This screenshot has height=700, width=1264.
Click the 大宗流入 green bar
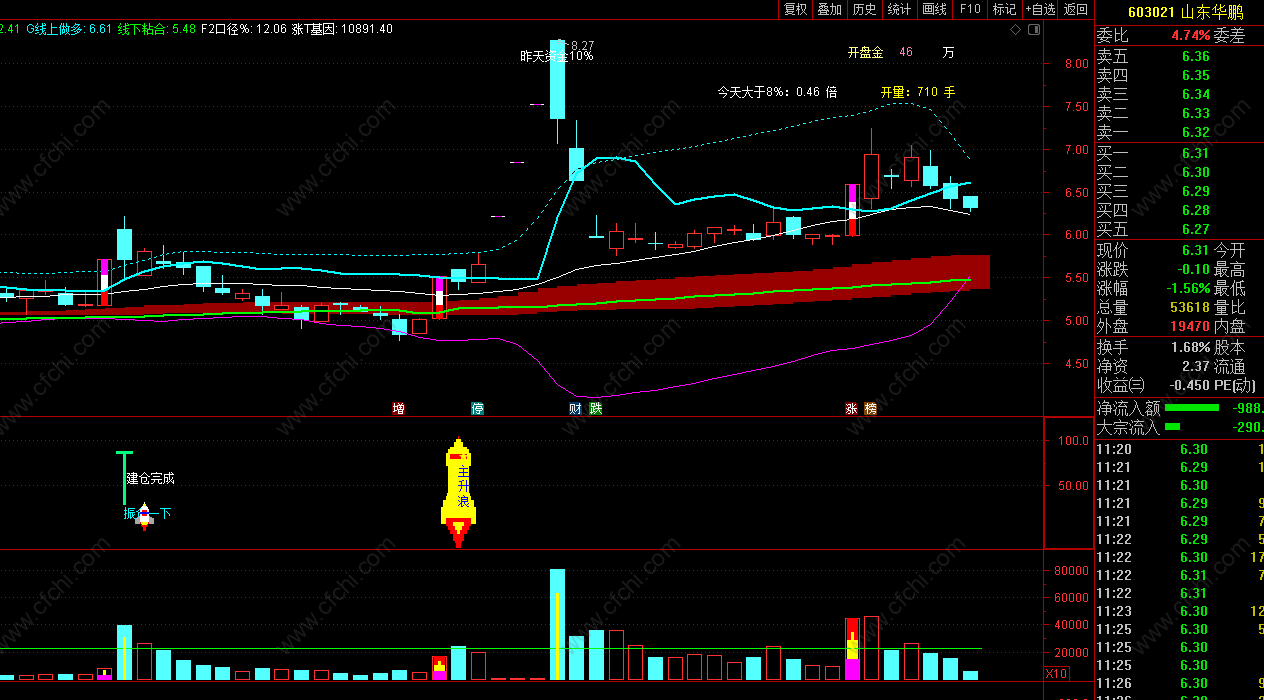(1172, 427)
